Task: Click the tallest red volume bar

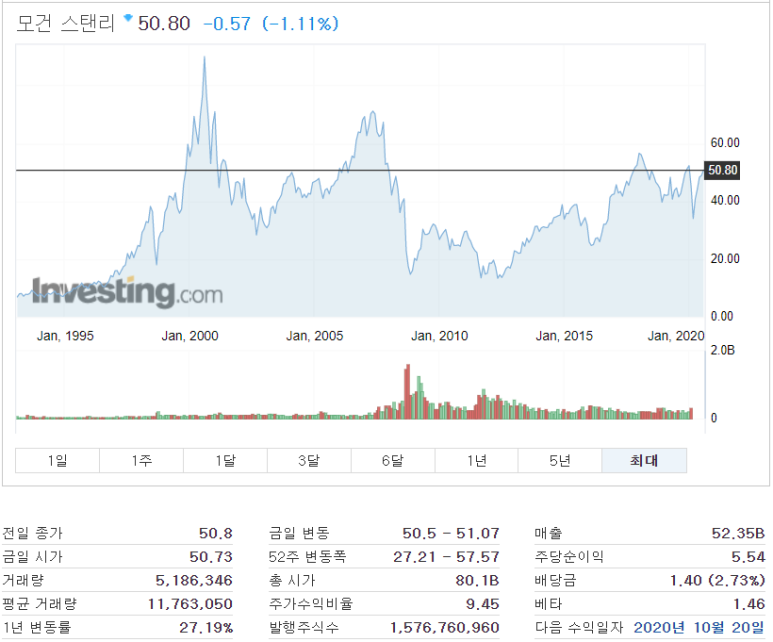Action: [407, 392]
